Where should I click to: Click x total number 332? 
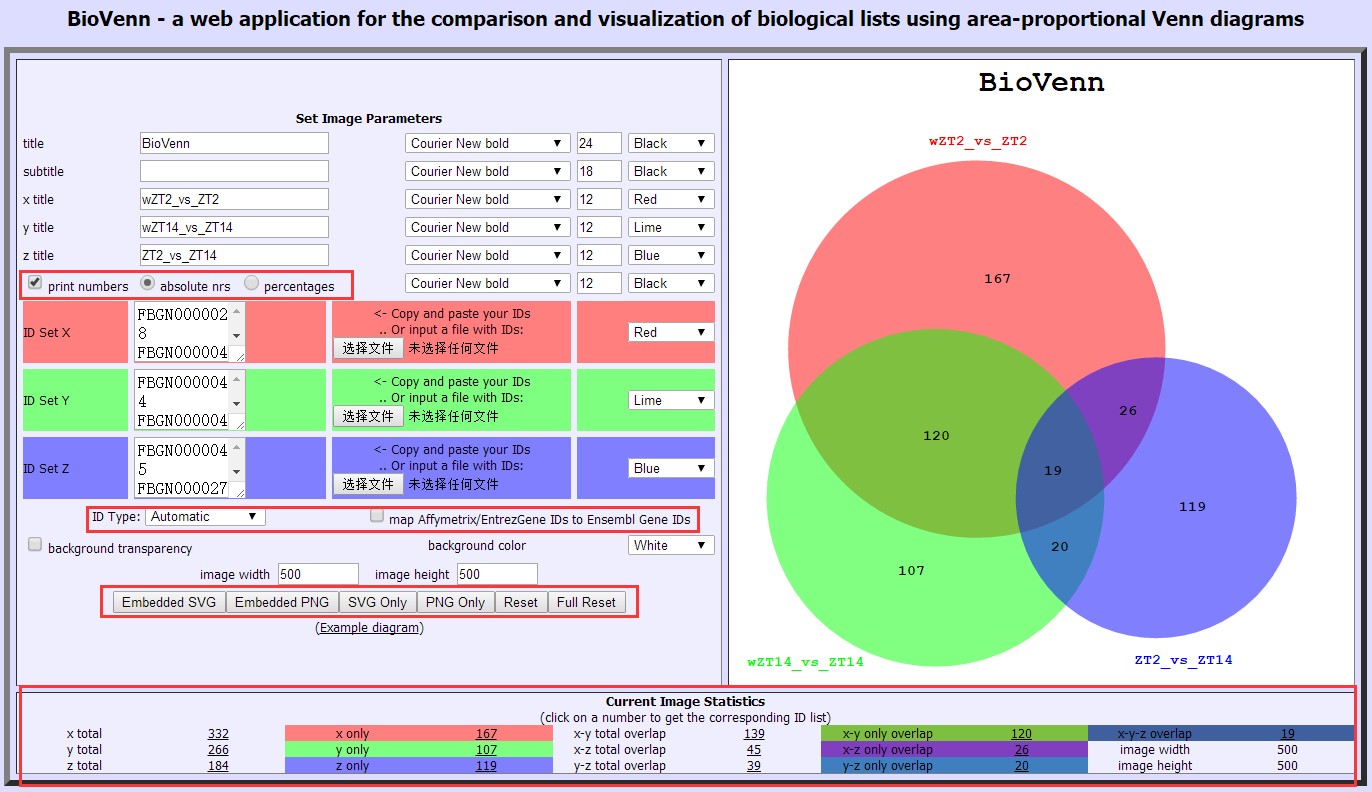[218, 734]
